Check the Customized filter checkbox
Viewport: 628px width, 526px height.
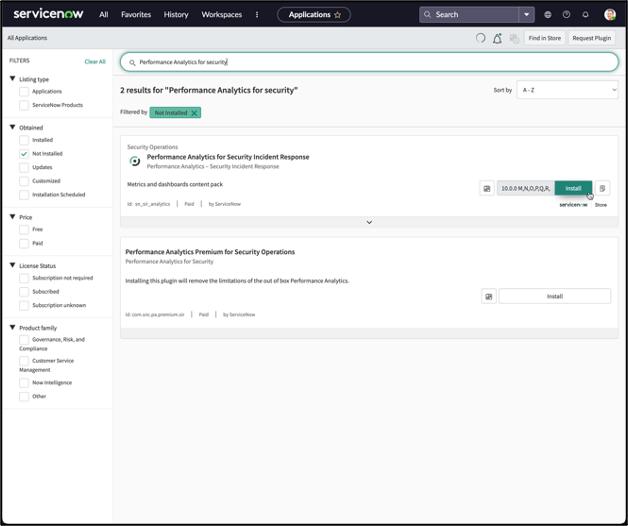coord(24,181)
